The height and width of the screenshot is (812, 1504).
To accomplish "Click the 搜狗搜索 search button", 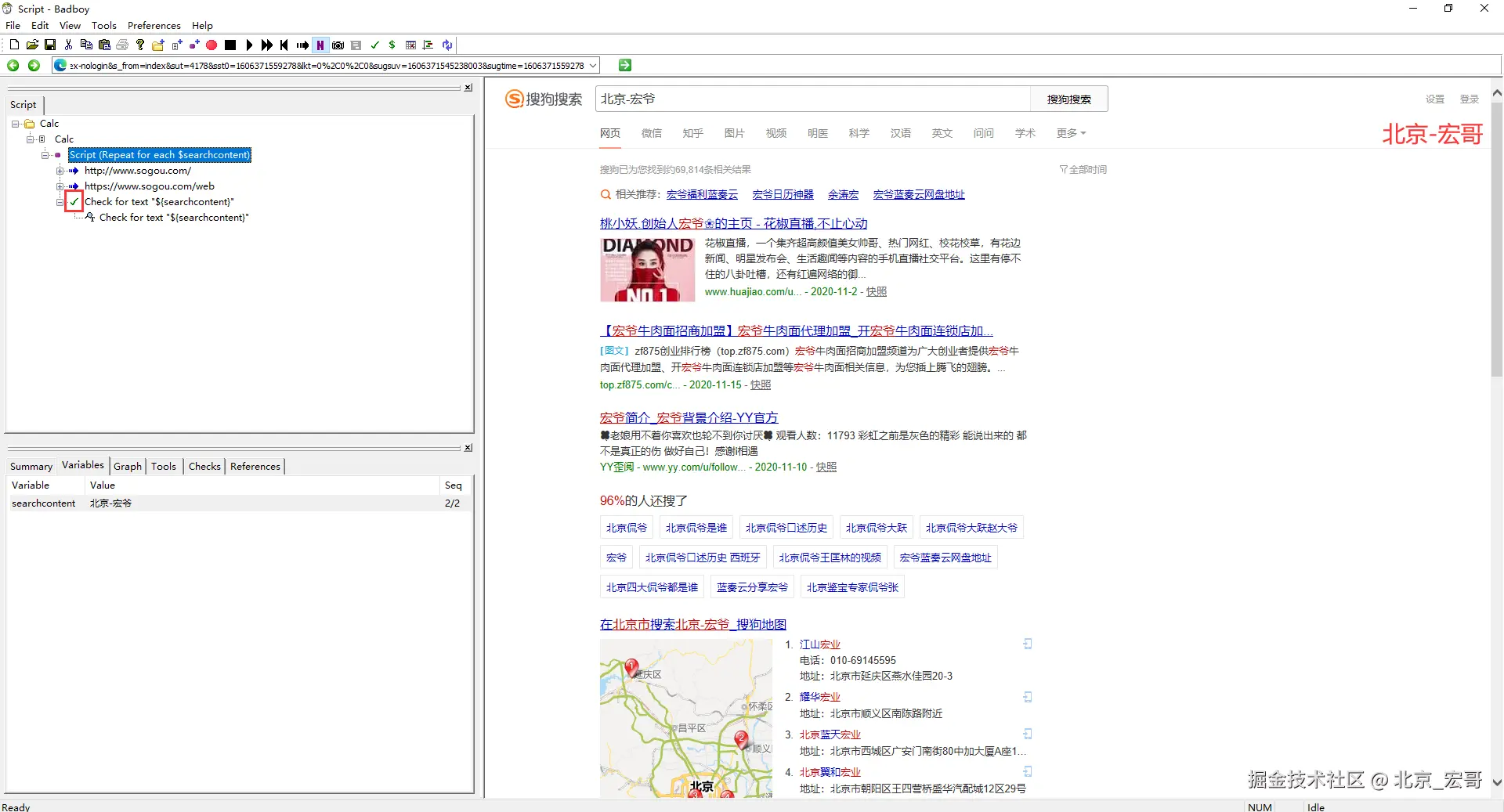I will coord(1069,99).
